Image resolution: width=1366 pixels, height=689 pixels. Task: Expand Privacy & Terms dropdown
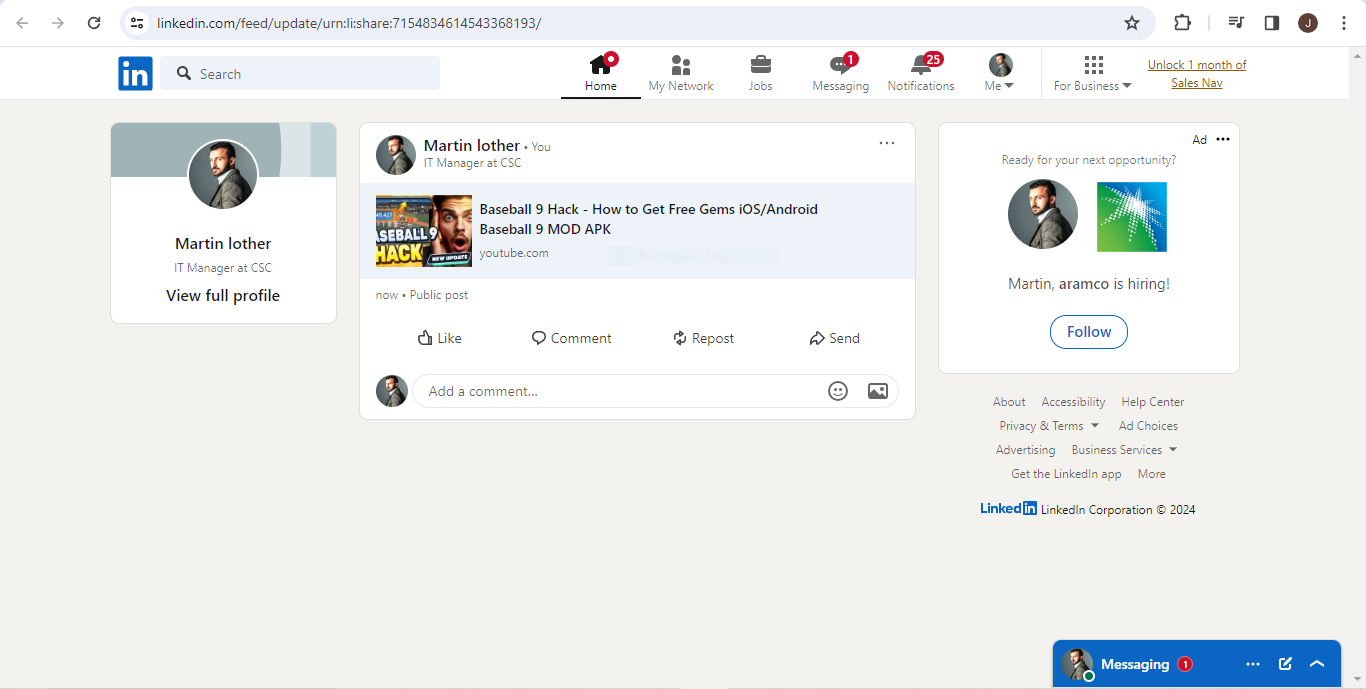pos(1049,426)
